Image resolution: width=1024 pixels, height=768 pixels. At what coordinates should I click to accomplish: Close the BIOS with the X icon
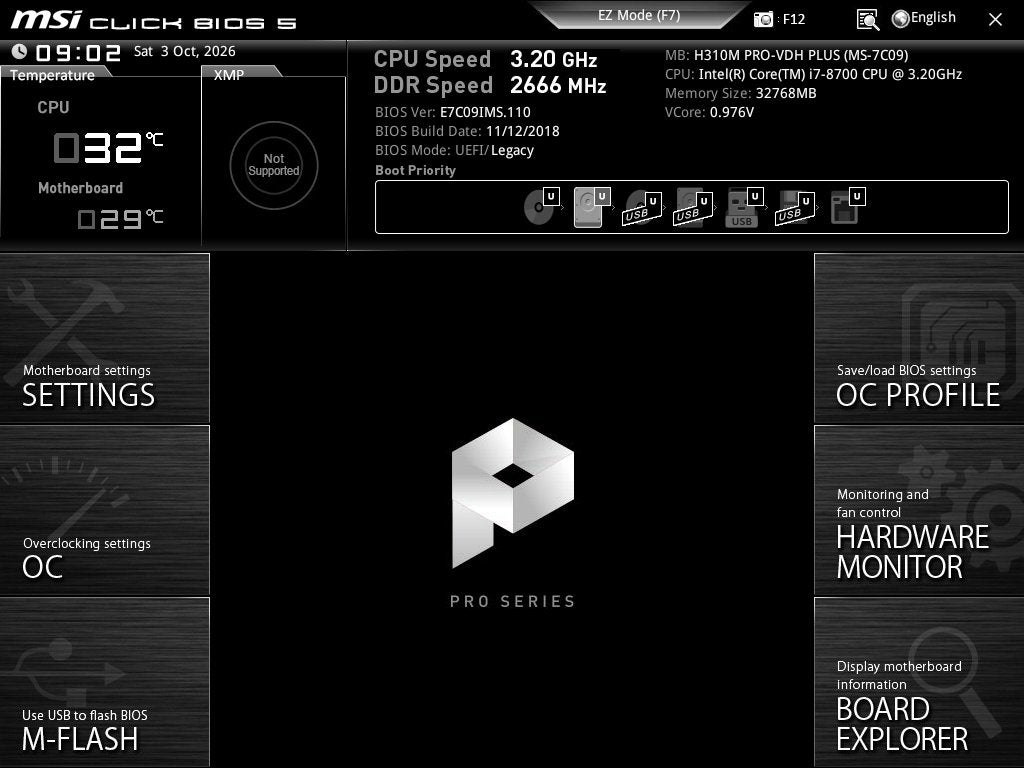click(x=995, y=20)
